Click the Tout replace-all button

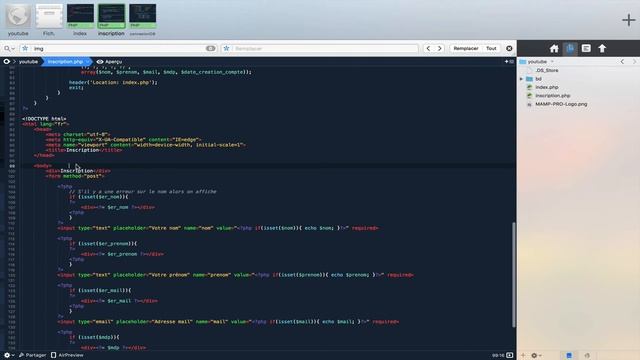pos(491,48)
